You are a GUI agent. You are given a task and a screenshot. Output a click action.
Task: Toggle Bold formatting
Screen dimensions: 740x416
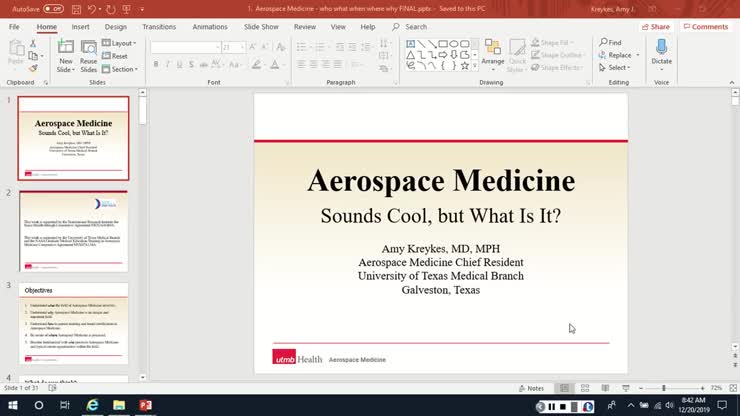tap(156, 65)
